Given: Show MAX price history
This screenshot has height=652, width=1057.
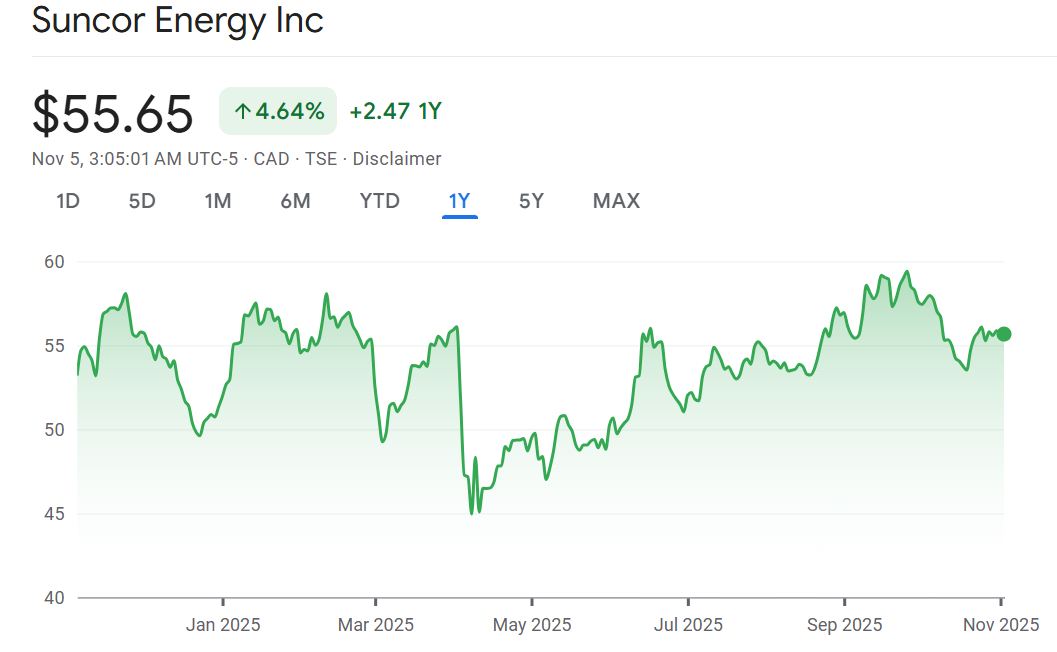Looking at the screenshot, I should (x=616, y=201).
